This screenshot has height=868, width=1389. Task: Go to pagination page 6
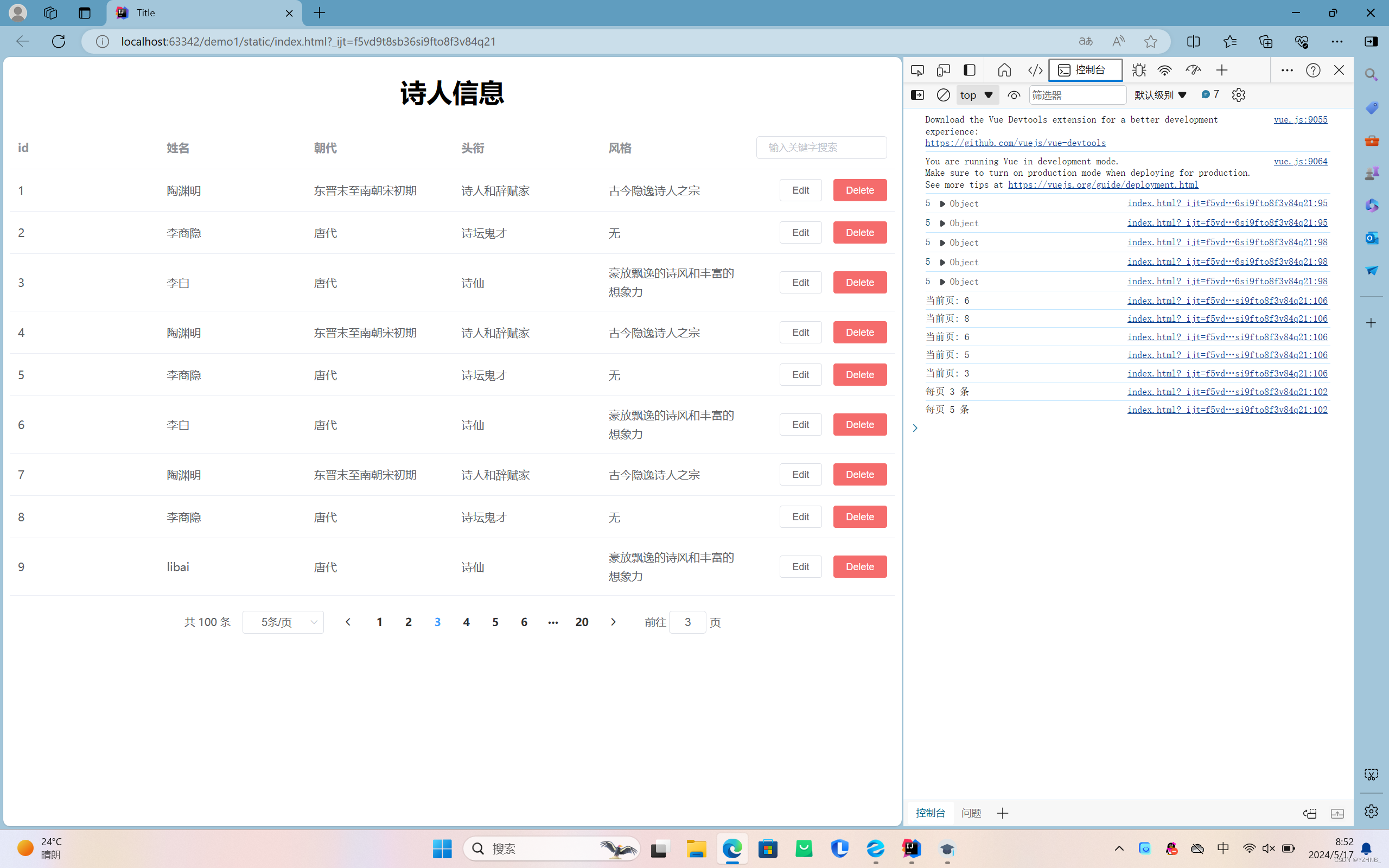coord(524,622)
